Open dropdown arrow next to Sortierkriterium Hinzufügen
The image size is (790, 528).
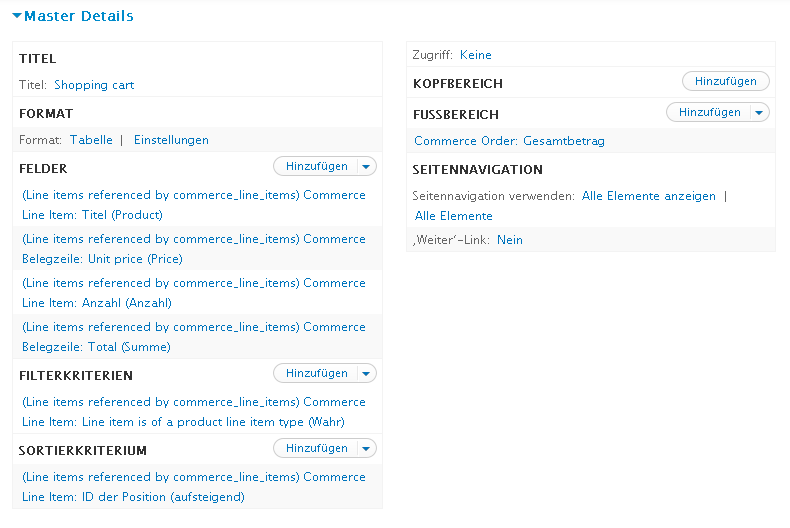coord(366,448)
